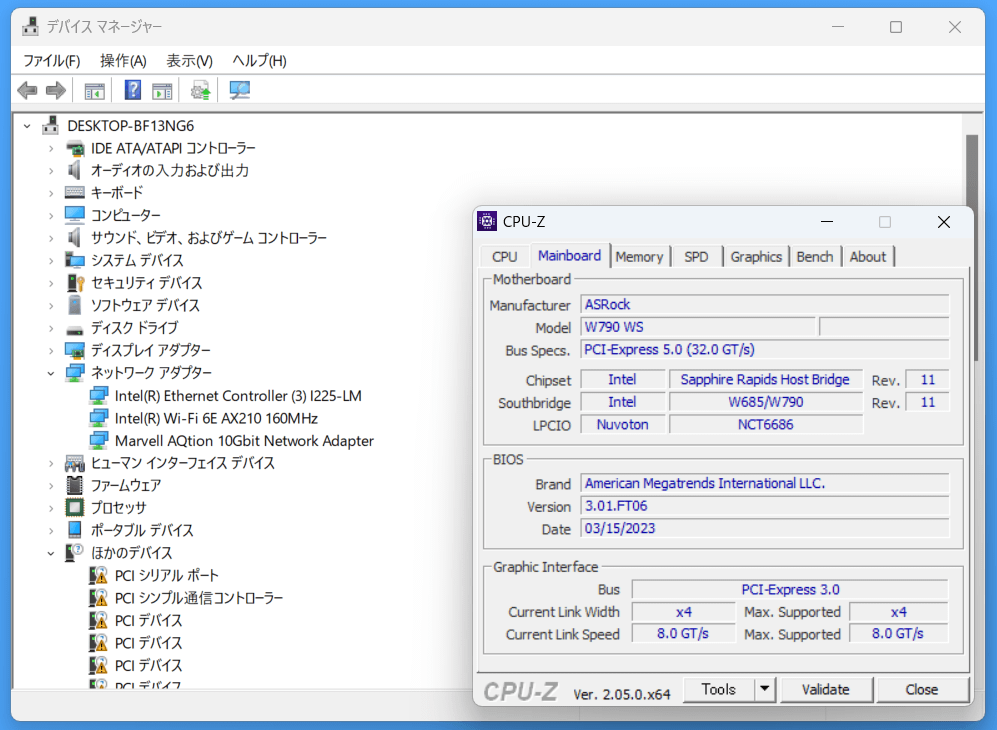Image resolution: width=997 pixels, height=730 pixels.
Task: Click the LPCIO NCT6686 value
Action: point(766,425)
